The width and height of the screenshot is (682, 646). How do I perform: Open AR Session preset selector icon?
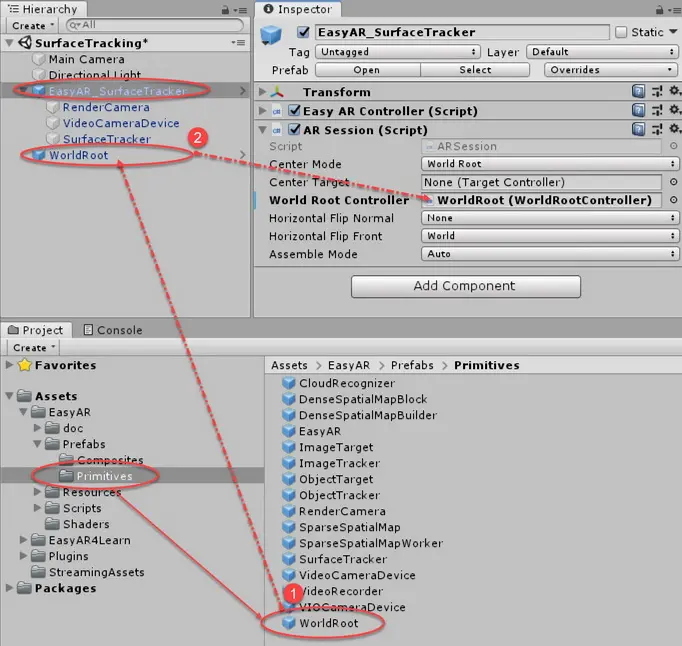657,129
